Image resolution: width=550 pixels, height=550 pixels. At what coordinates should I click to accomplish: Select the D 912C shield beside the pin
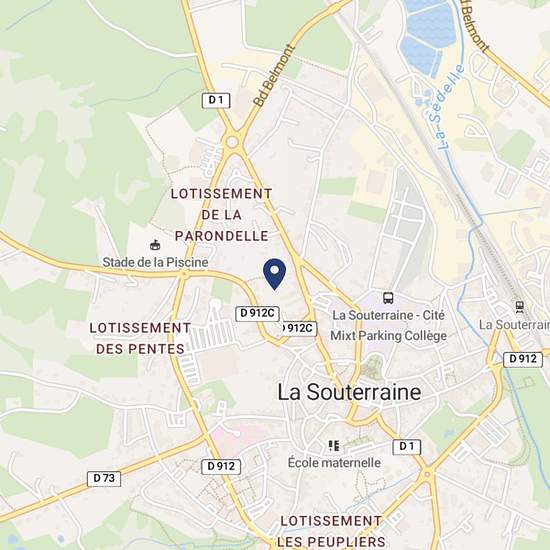pos(257,314)
